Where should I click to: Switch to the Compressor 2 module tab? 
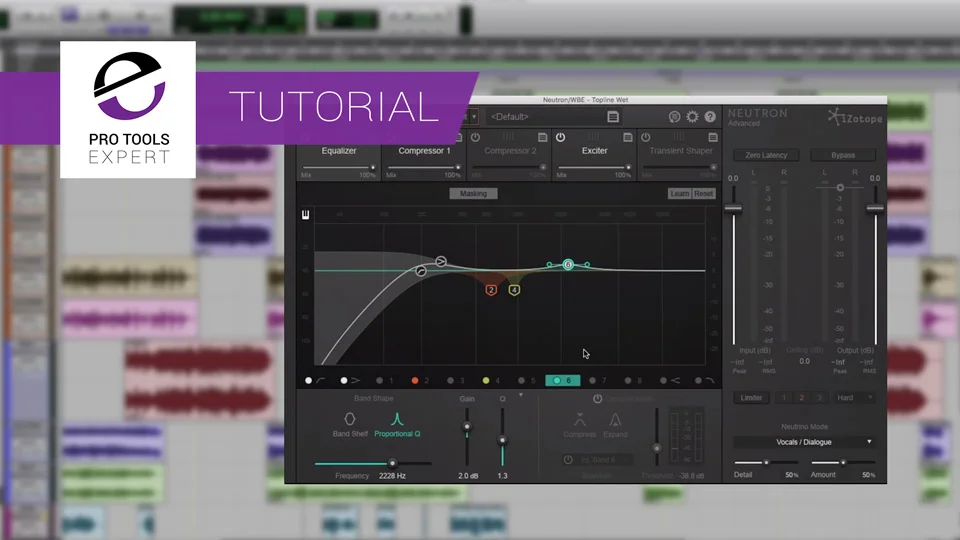point(510,151)
